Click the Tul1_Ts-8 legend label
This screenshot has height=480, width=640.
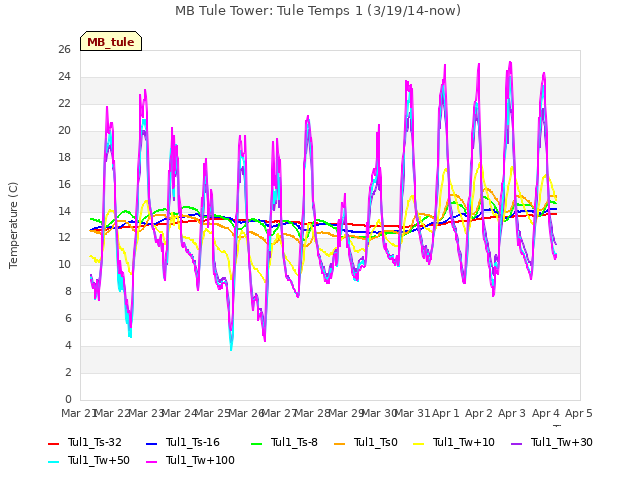(294, 442)
